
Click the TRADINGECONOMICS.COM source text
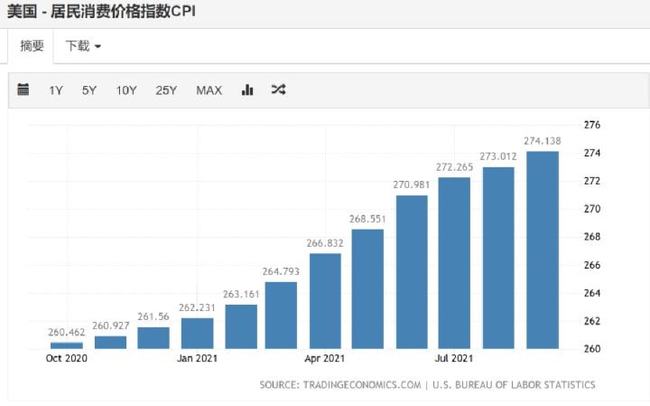click(362, 385)
